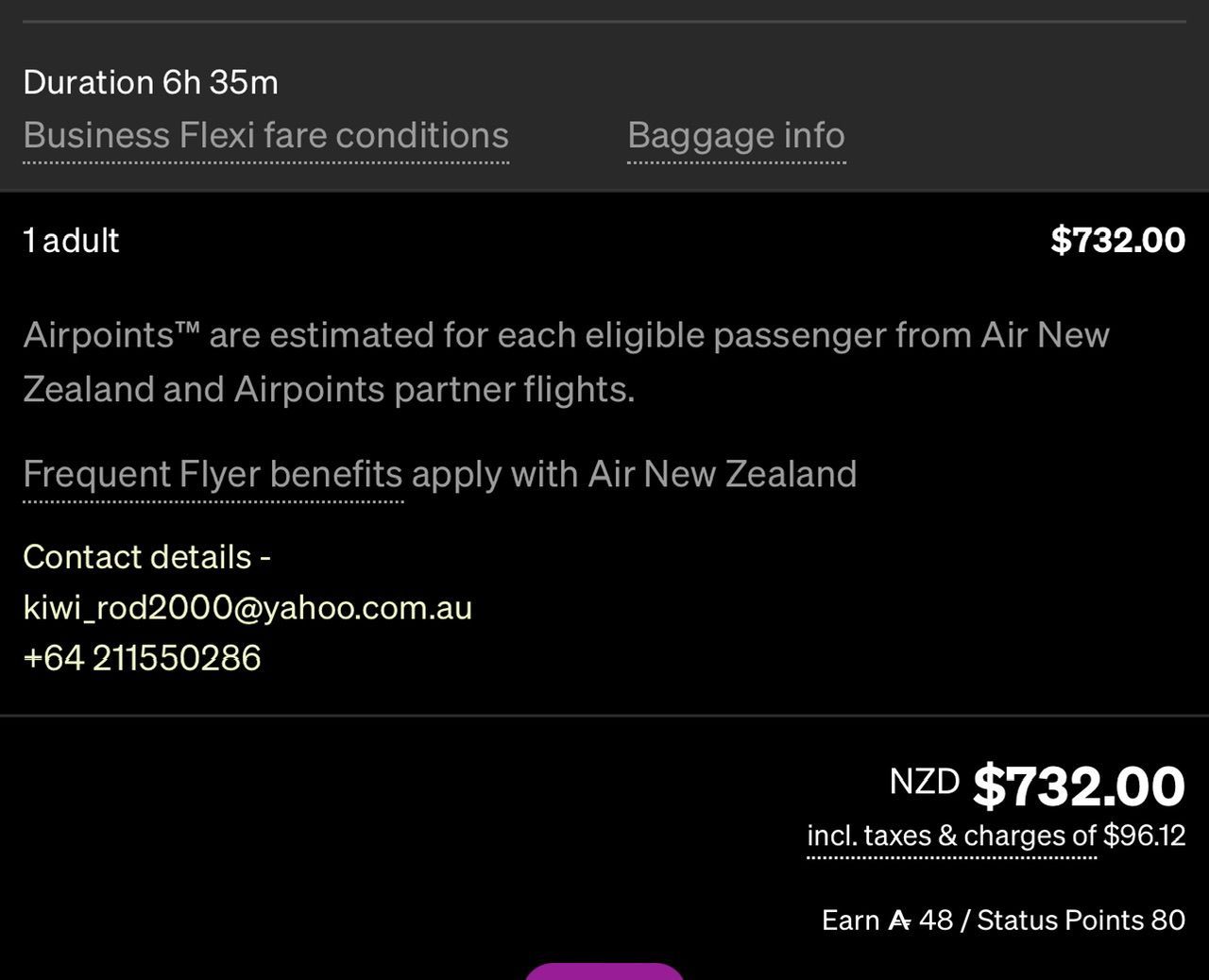Viewport: 1209px width, 980px height.
Task: Click the Airpoints™ estimate paragraph
Action: click(x=566, y=363)
